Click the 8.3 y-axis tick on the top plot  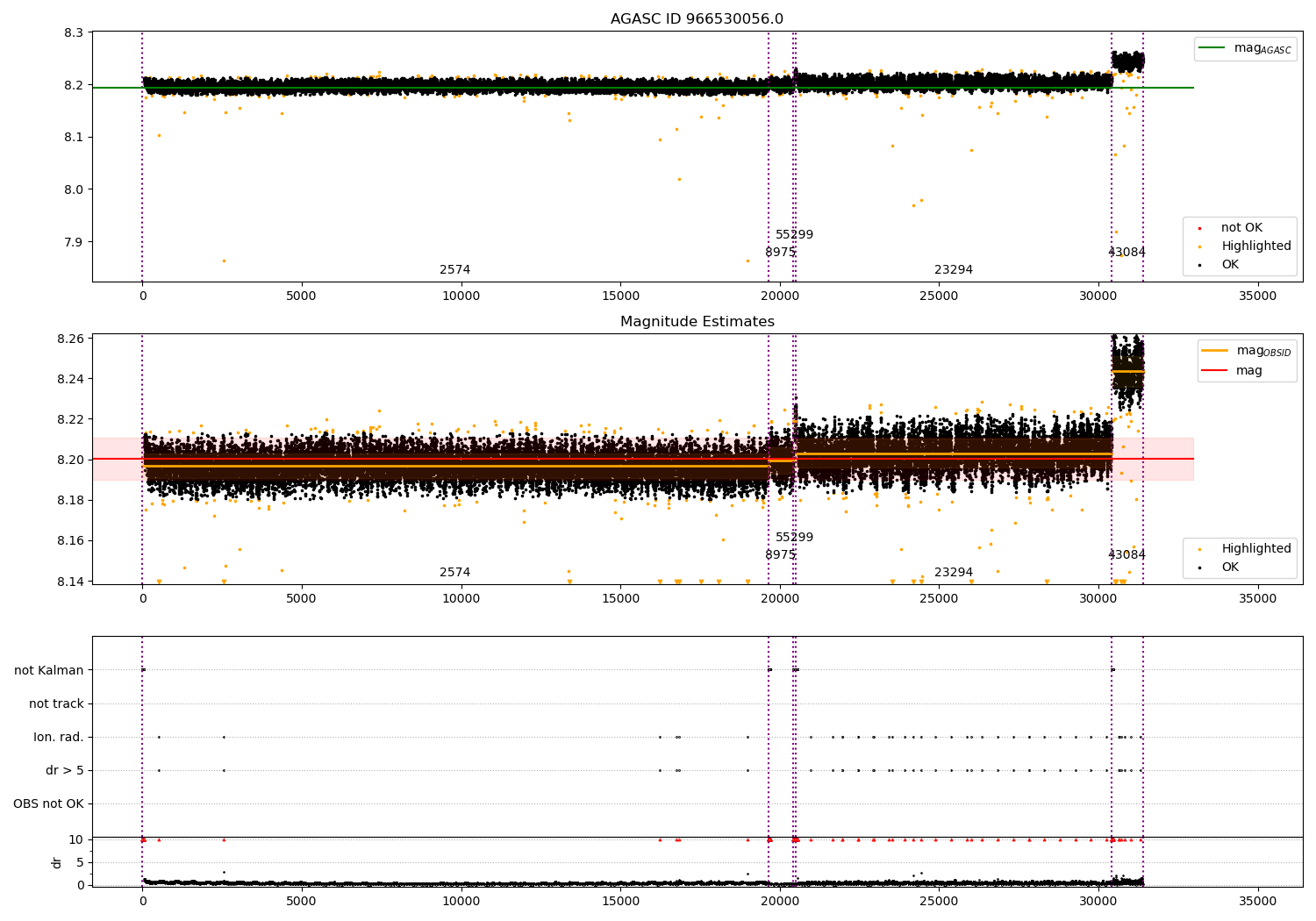click(x=75, y=32)
